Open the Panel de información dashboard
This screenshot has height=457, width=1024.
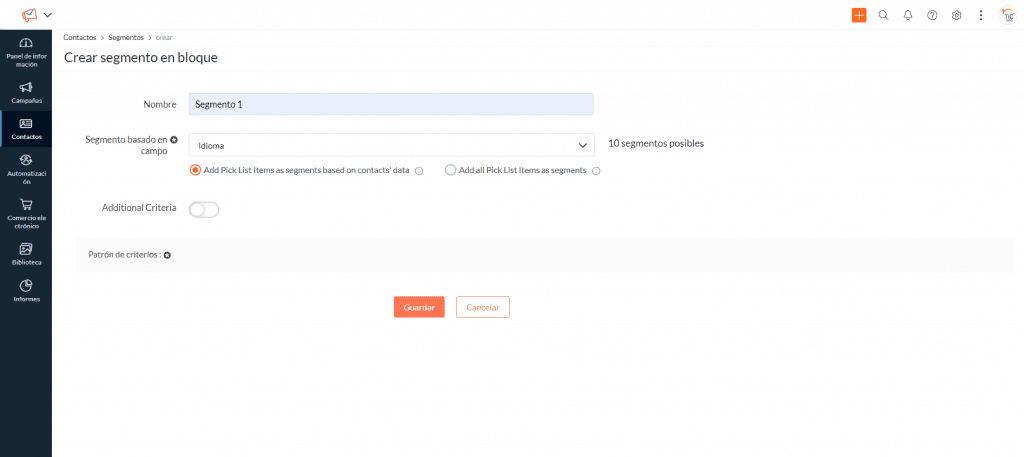26,54
